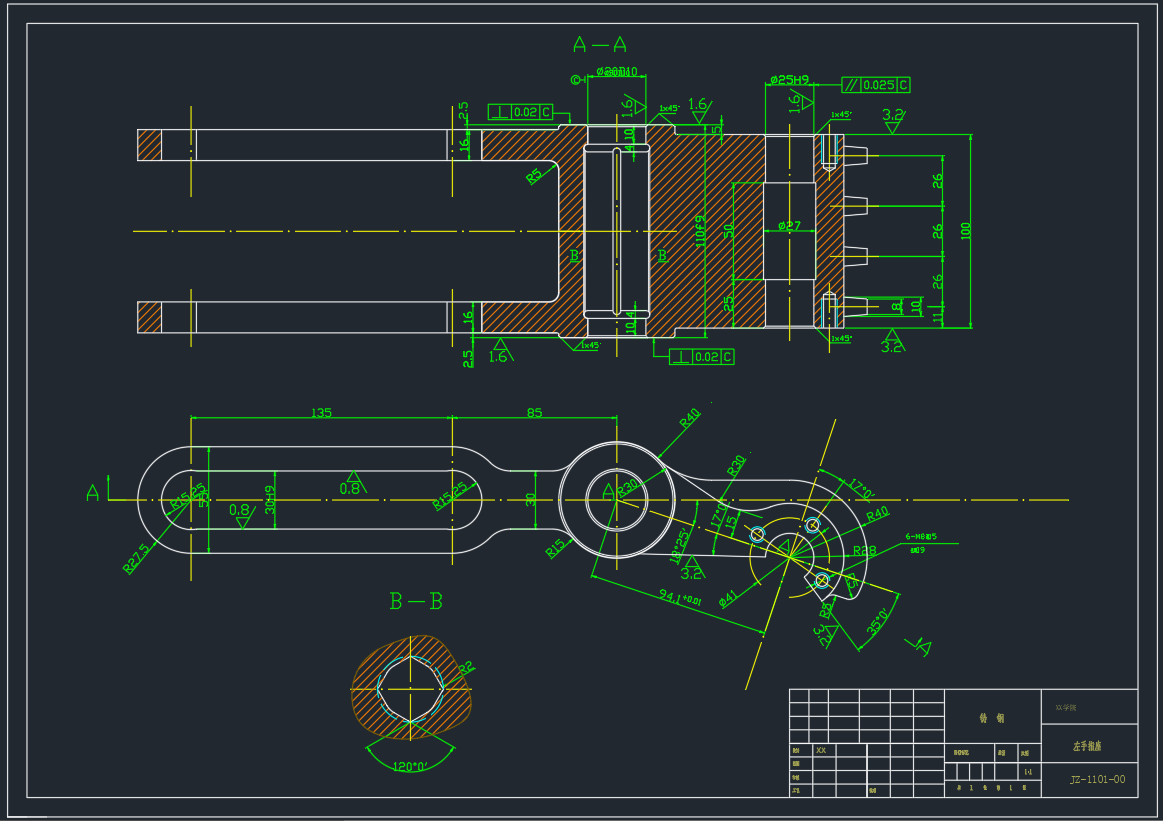Select the lower perpendicularity 0.02 tolerance frame
1163x821 pixels.
click(701, 357)
